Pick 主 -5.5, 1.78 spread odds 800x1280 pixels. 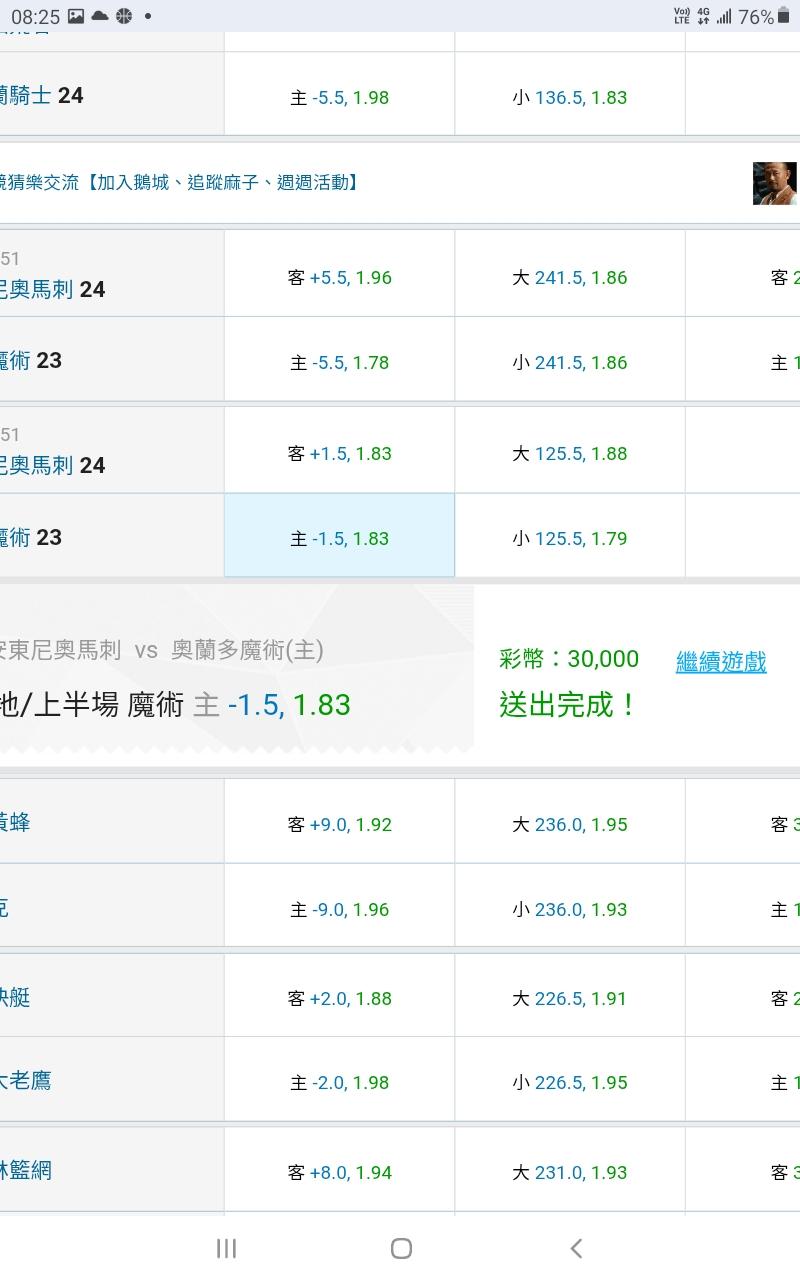click(339, 362)
